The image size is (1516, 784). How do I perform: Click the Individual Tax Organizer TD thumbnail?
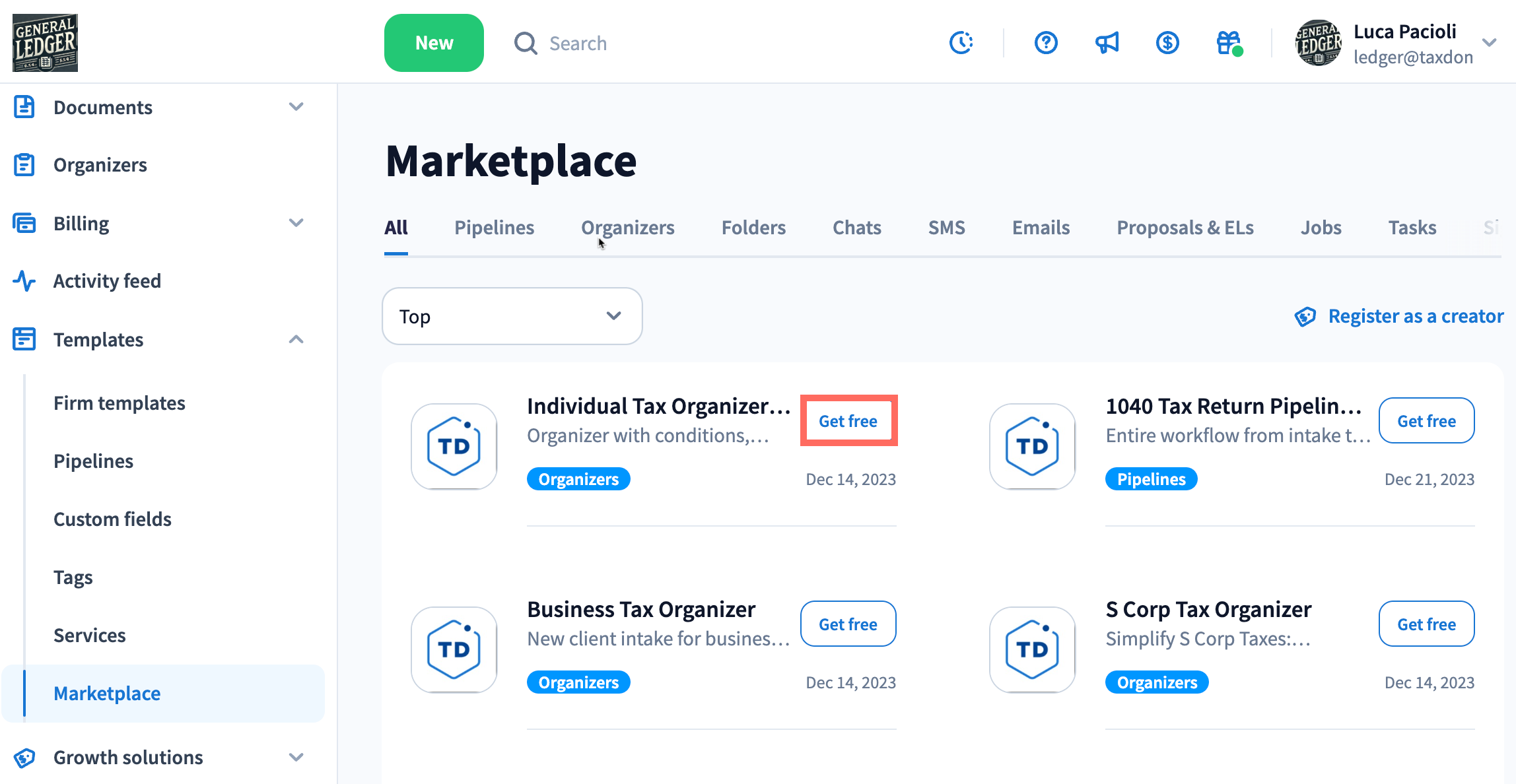click(454, 447)
